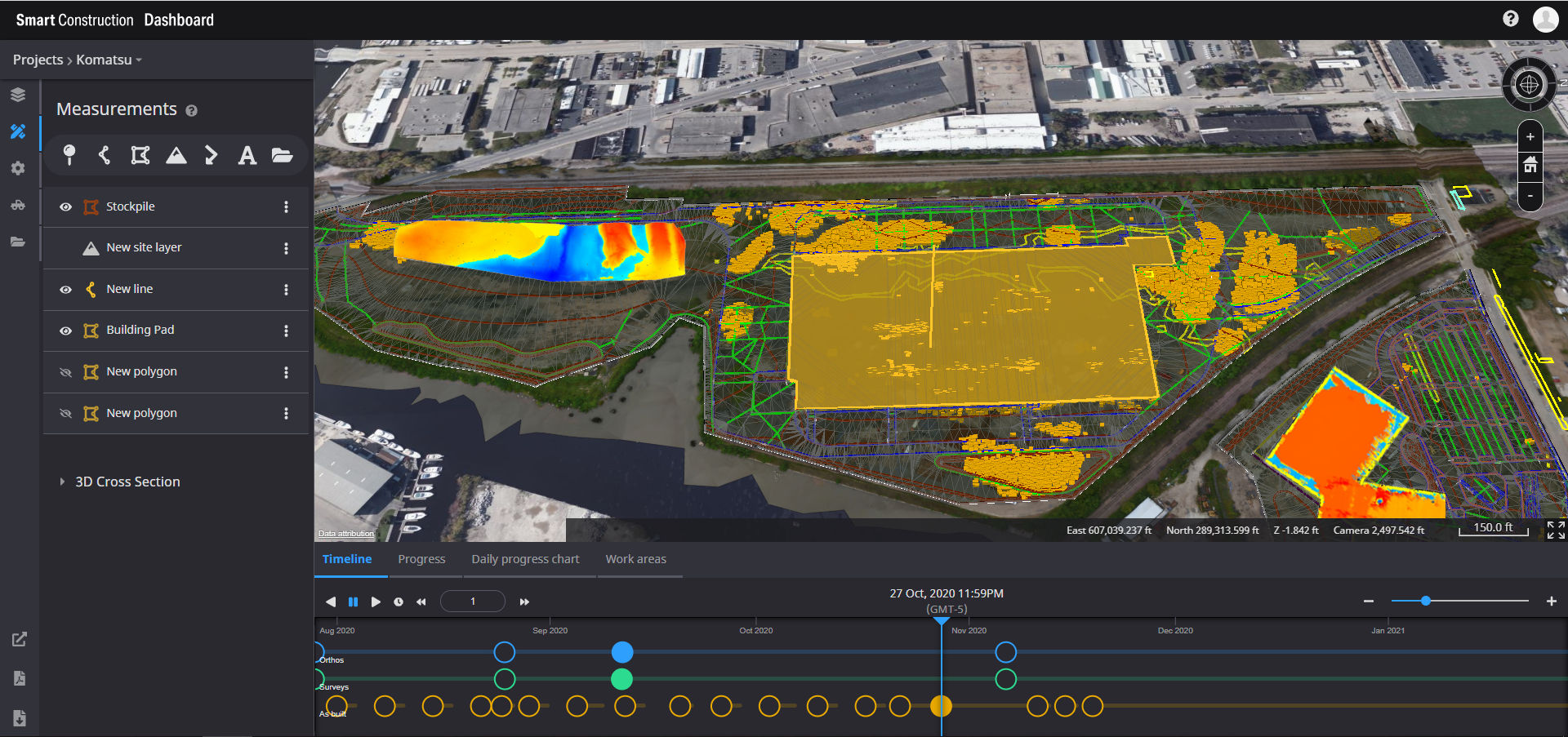Show the first New polygon layer

(65, 371)
